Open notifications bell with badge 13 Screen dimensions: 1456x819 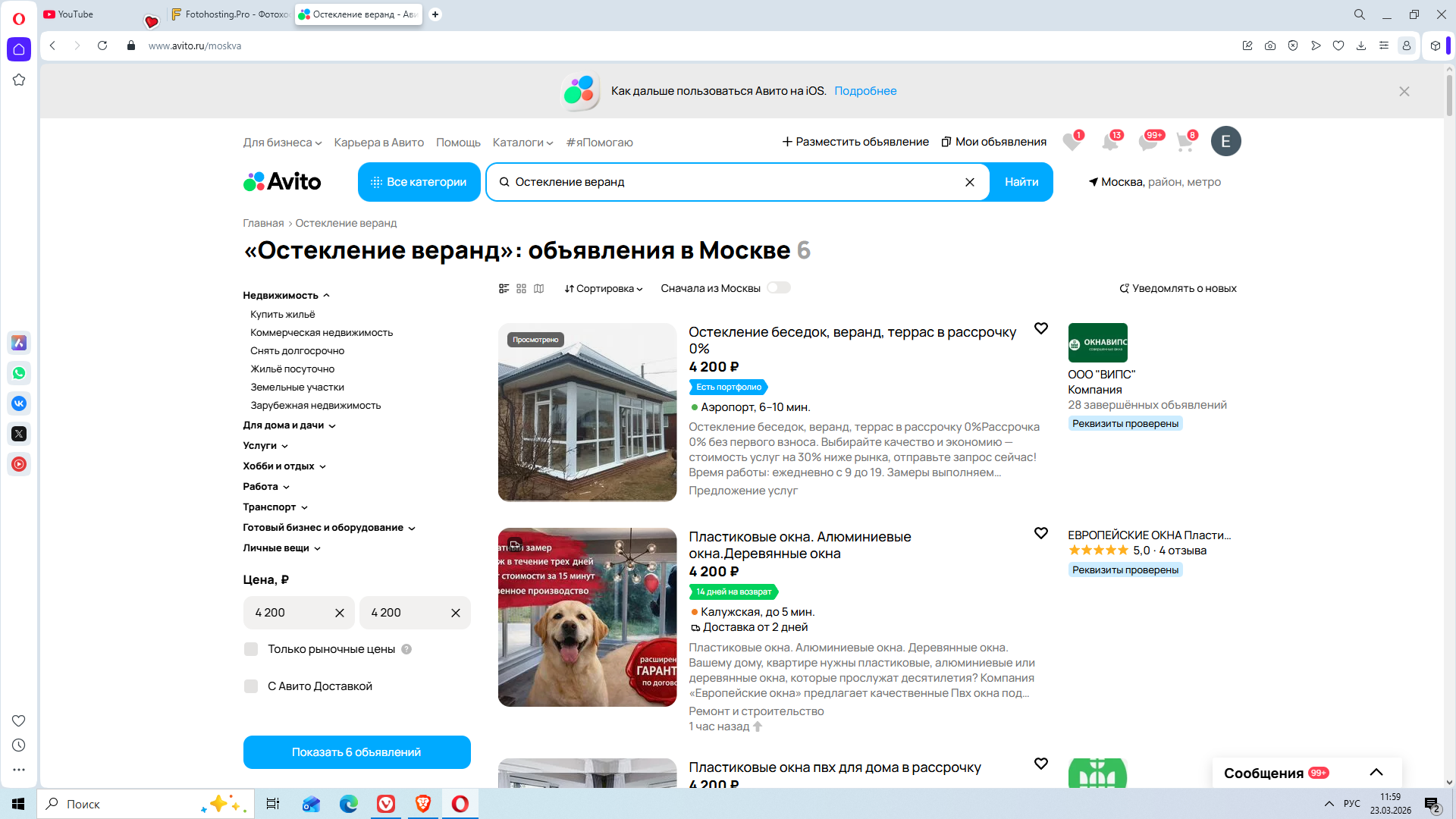click(x=1109, y=142)
